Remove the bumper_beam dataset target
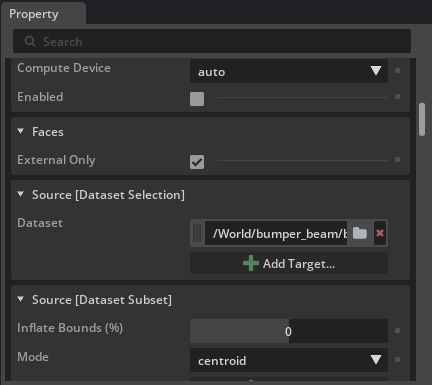The height and width of the screenshot is (385, 432). pos(380,233)
